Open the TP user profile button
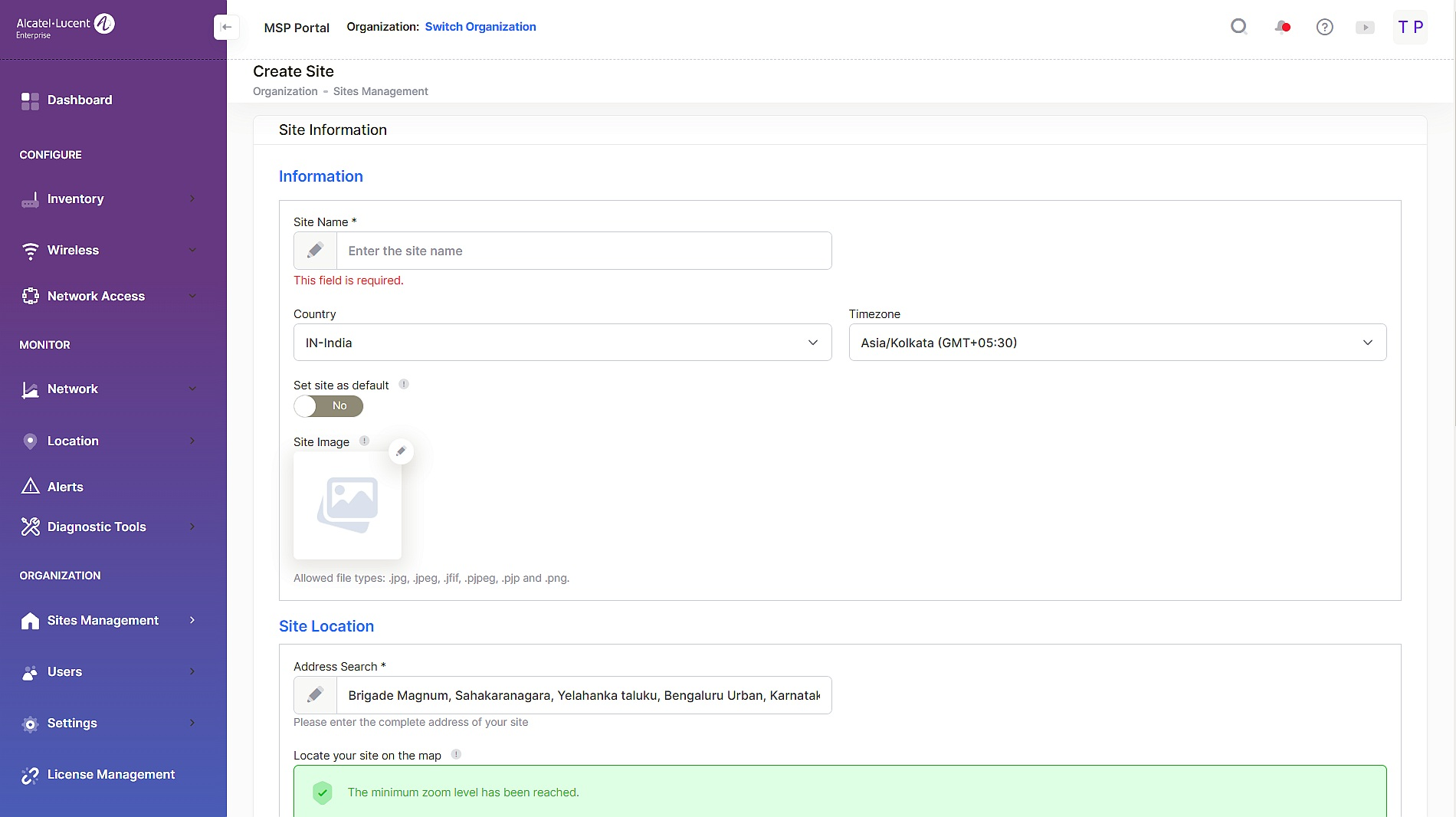This screenshot has height=817, width=1456. click(x=1409, y=27)
